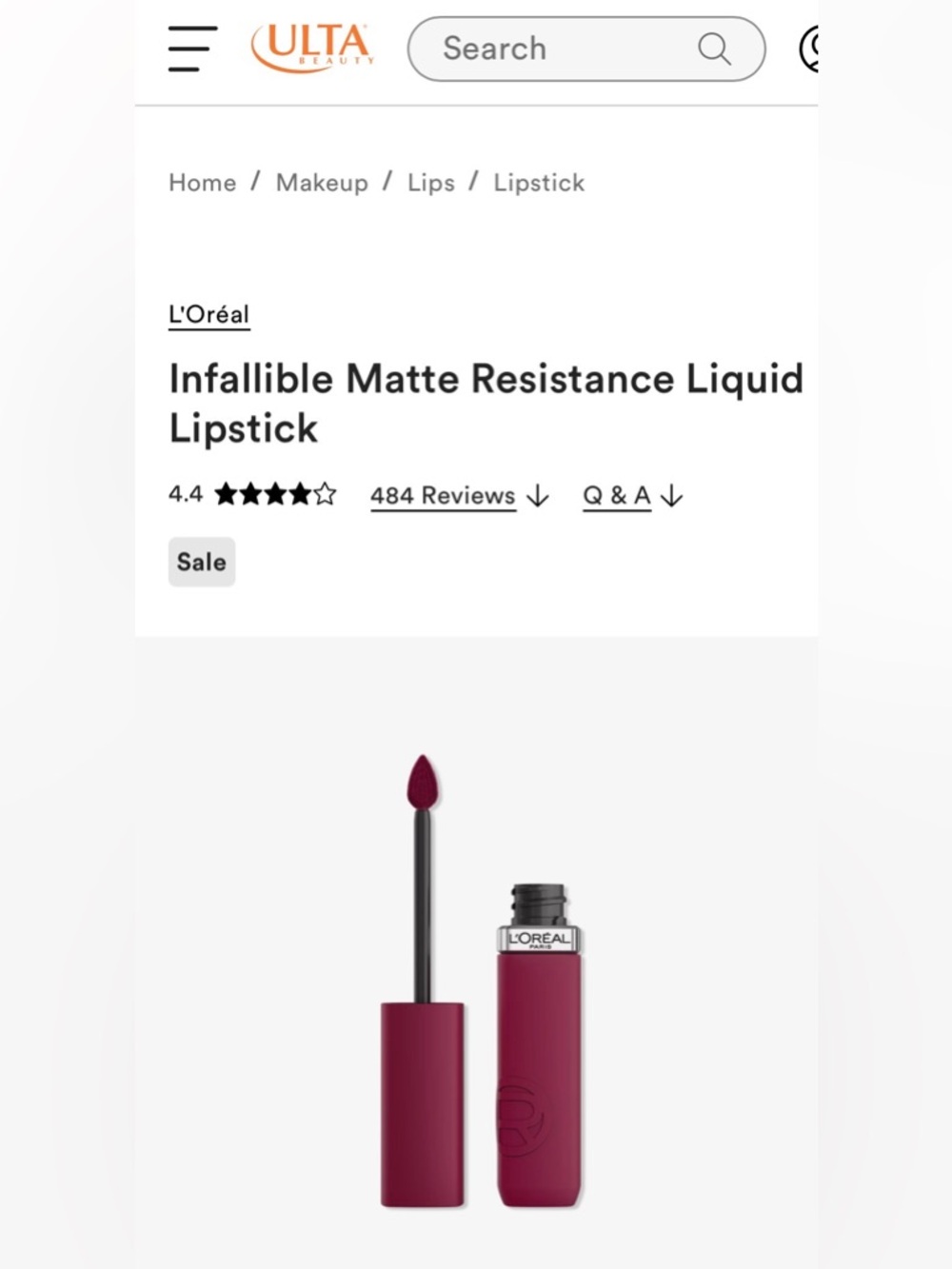Click the Lips breadcrumb entry

point(430,183)
